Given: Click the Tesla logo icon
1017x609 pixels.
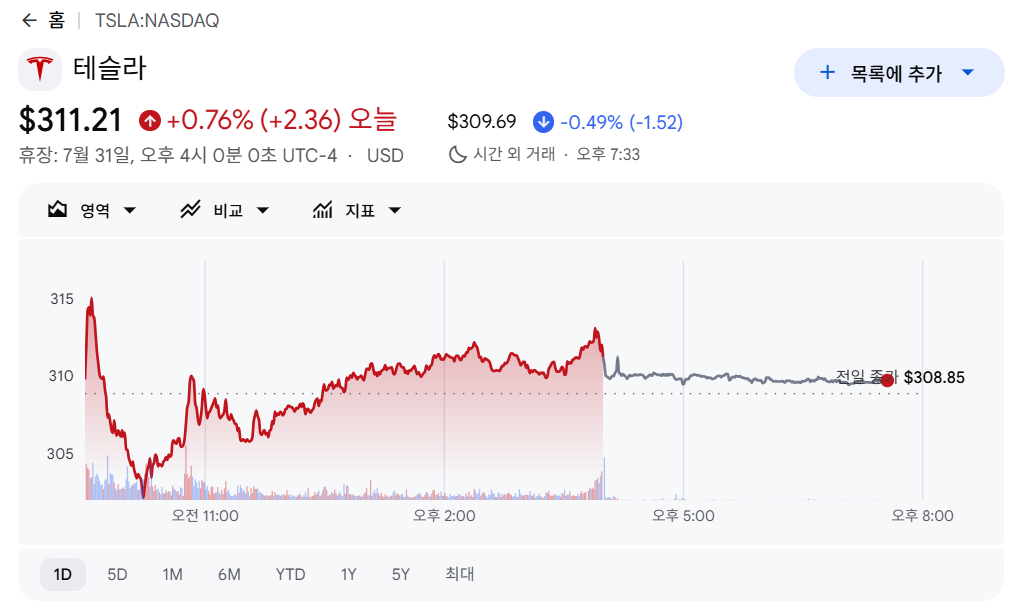Looking at the screenshot, I should [40, 69].
